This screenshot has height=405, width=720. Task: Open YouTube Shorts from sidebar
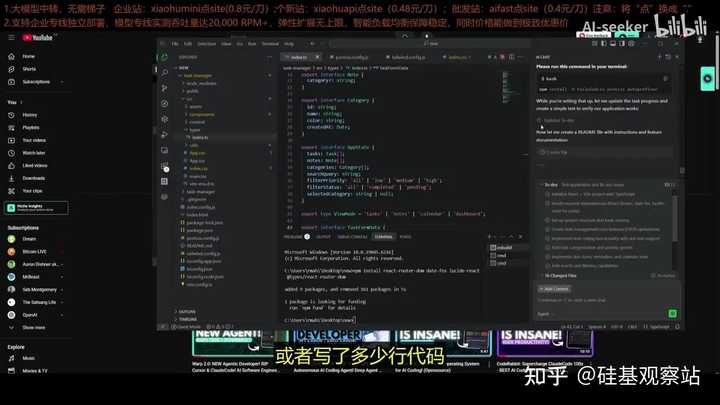point(29,69)
